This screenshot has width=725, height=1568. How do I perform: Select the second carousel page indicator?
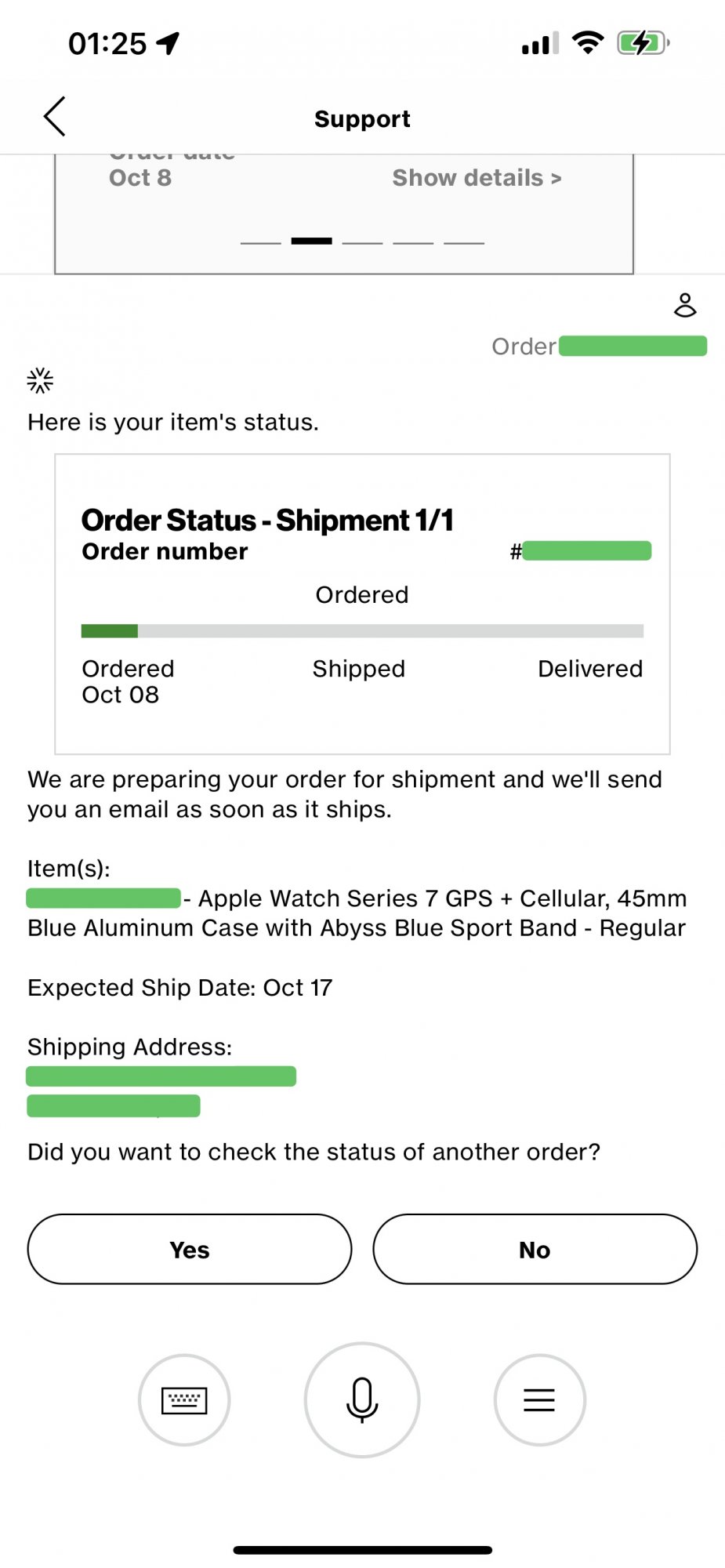pos(311,241)
